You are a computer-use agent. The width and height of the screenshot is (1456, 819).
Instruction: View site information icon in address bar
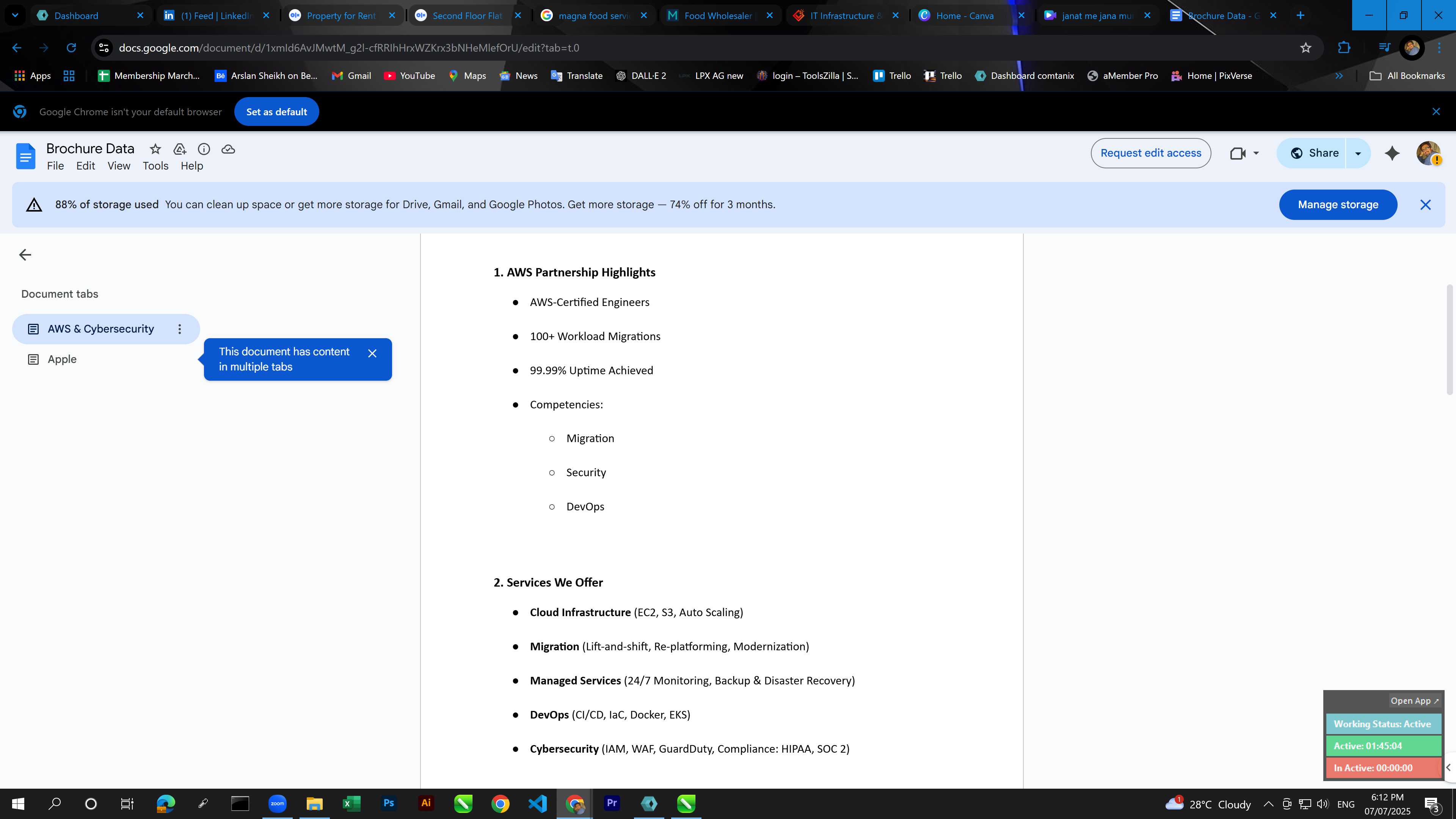104,48
